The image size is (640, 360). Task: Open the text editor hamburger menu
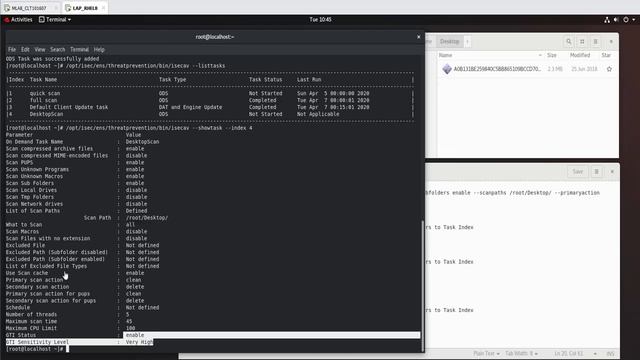[596, 172]
